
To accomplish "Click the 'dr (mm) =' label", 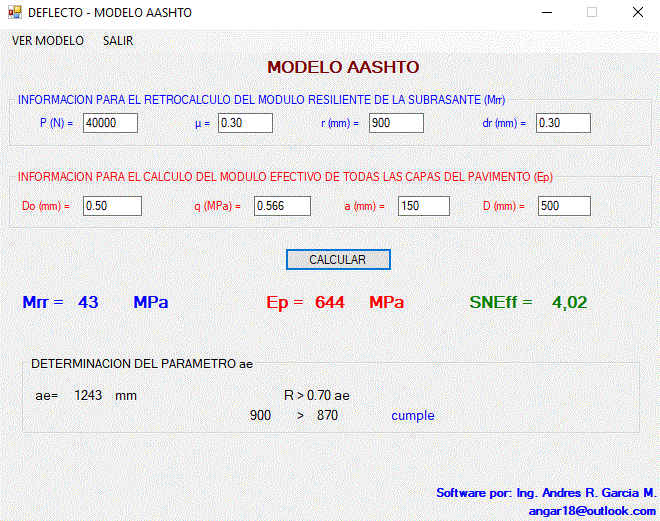I will (x=504, y=123).
